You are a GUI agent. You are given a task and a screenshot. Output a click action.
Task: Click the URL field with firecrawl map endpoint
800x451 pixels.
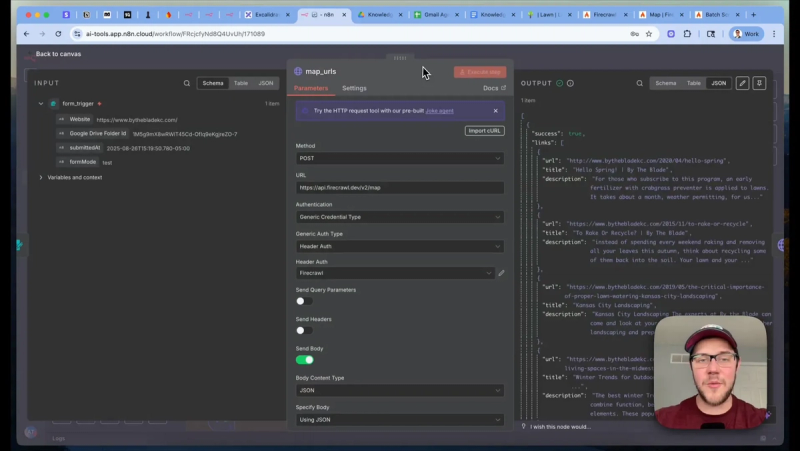pyautogui.click(x=400, y=188)
